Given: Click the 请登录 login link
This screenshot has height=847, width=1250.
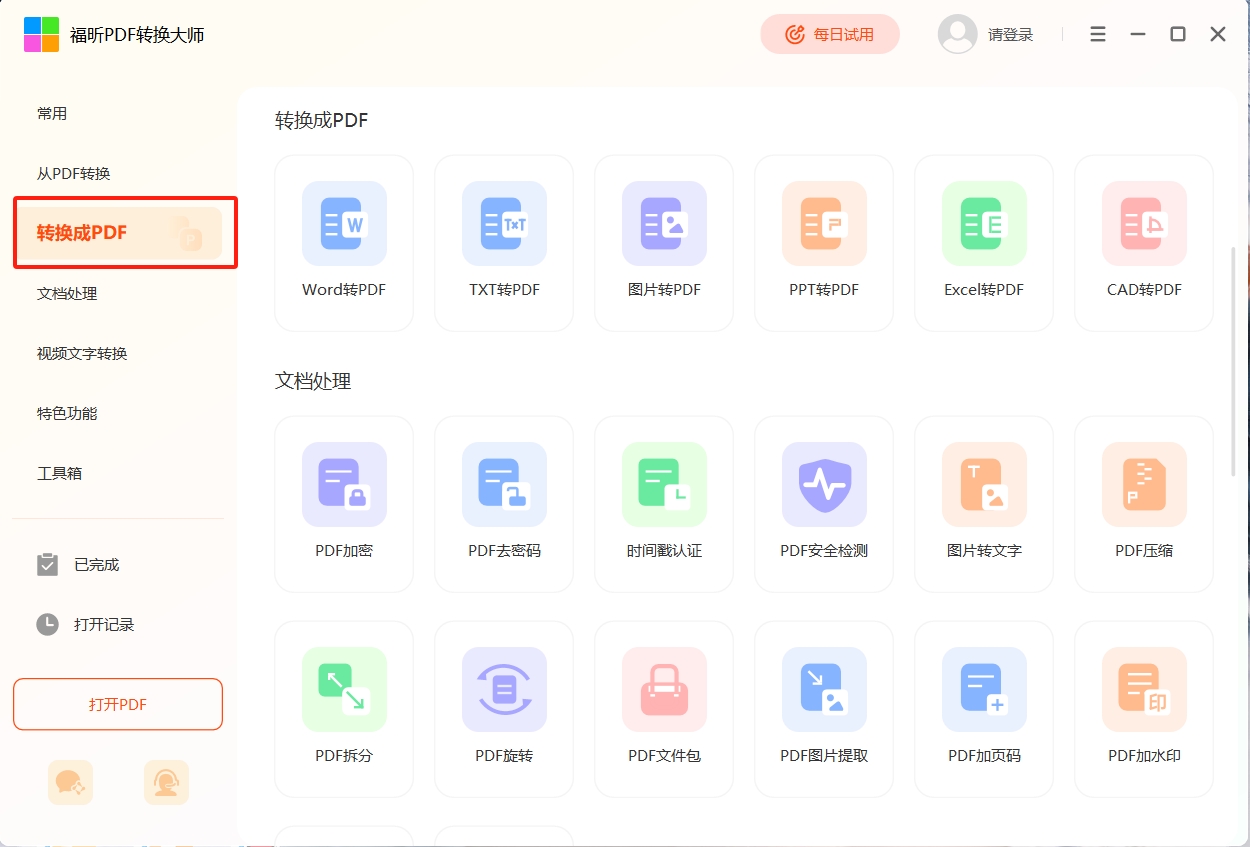Looking at the screenshot, I should coord(1010,35).
